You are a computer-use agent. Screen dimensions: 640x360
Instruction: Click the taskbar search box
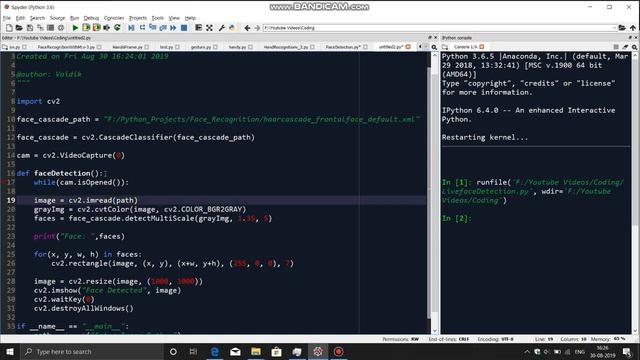click(x=92, y=351)
